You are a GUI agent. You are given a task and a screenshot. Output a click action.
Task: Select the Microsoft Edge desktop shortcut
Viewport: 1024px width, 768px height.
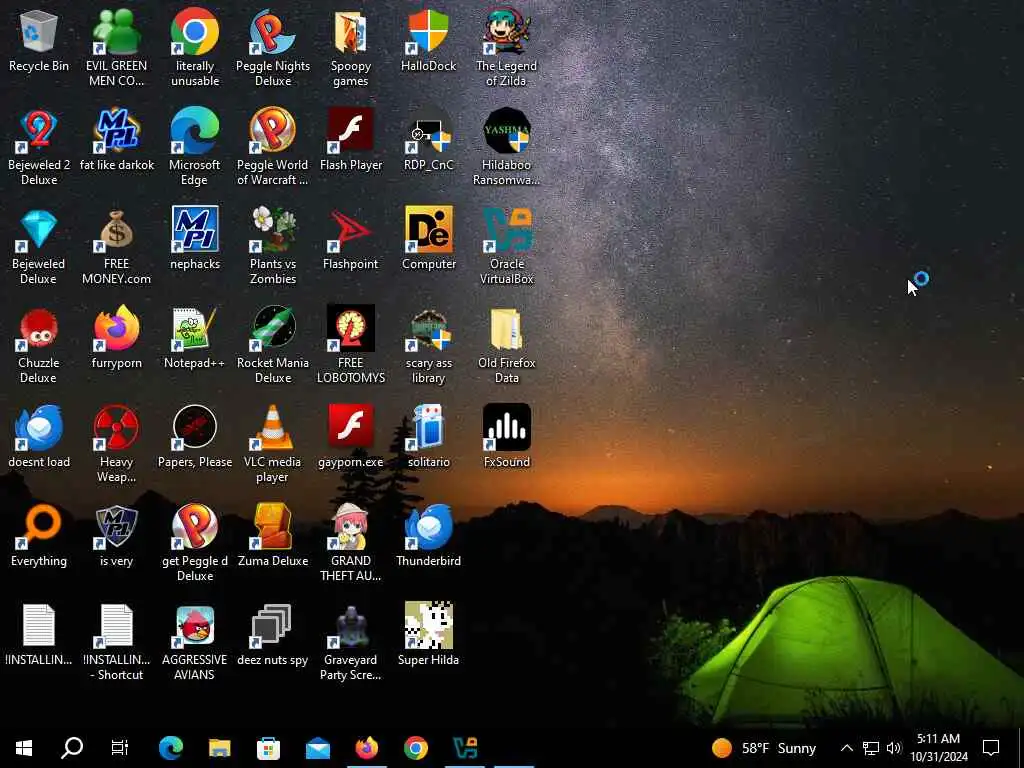coord(195,148)
